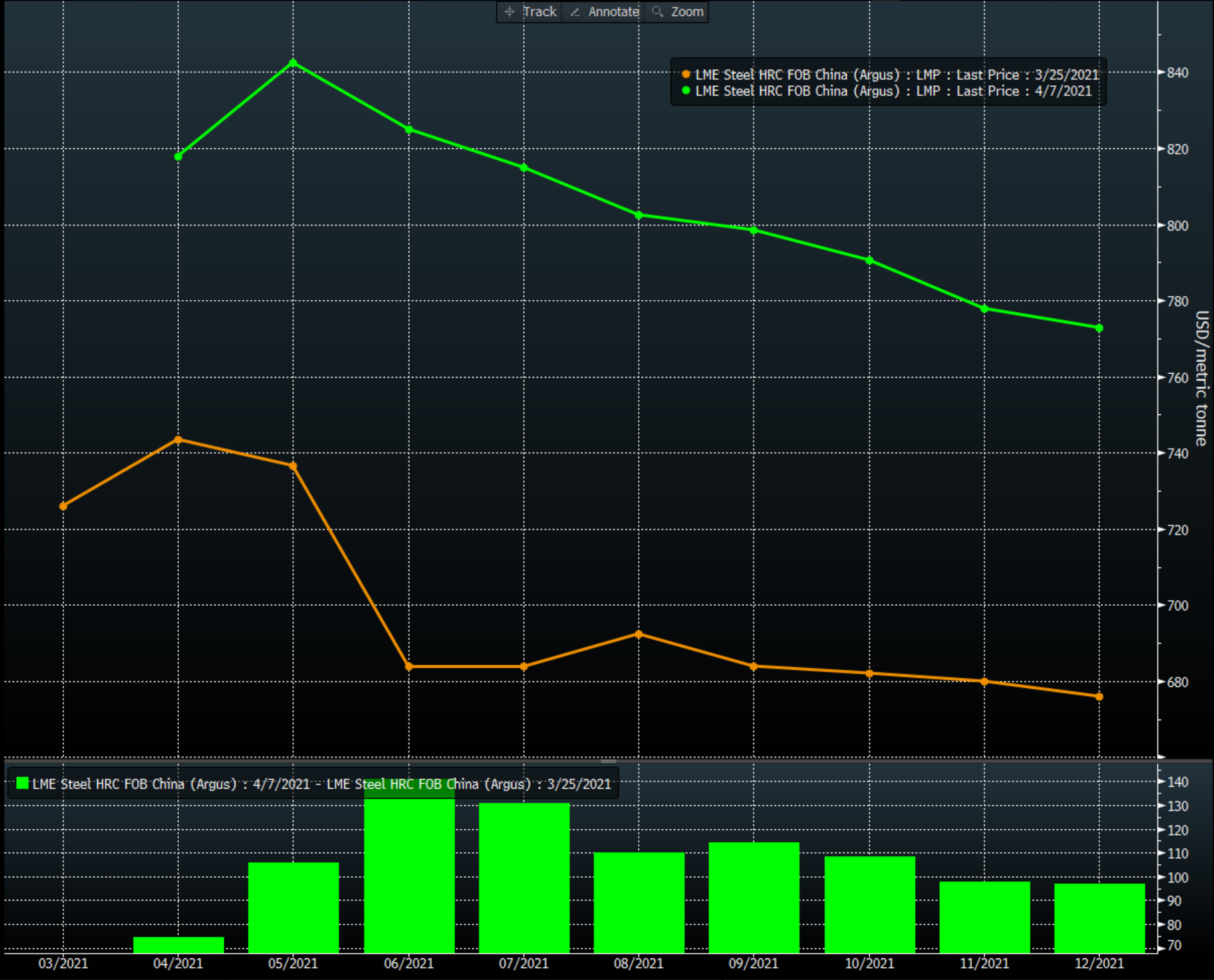The width and height of the screenshot is (1214, 980).
Task: Activate the Track crosshair tool
Action: pos(530,12)
